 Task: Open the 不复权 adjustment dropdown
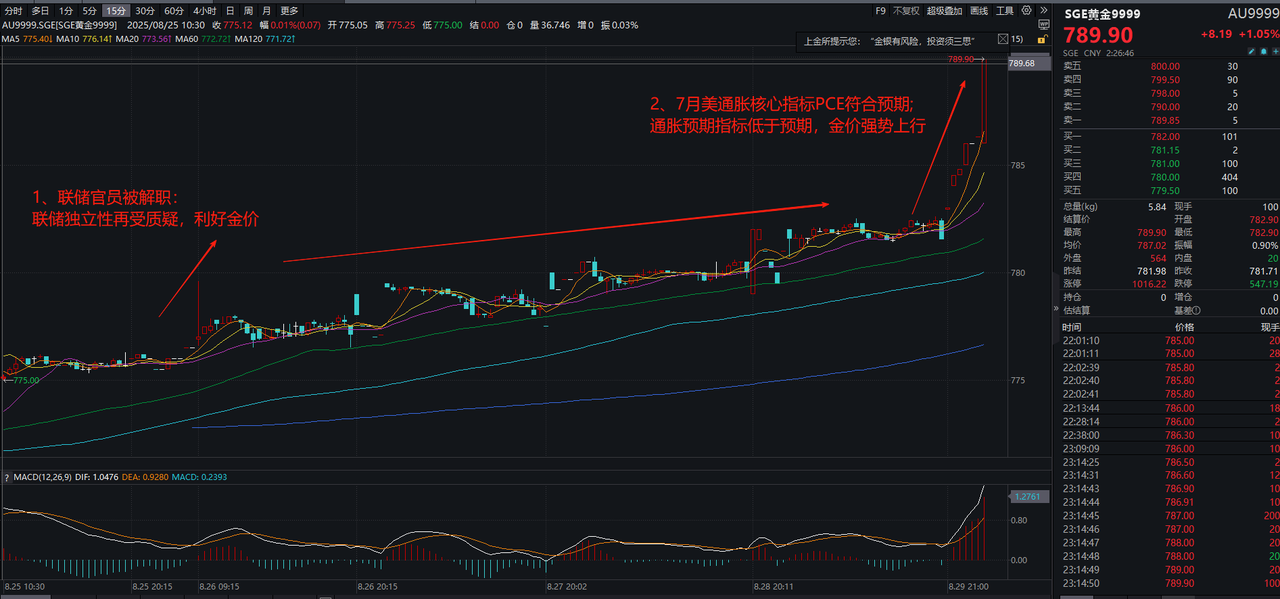[906, 11]
